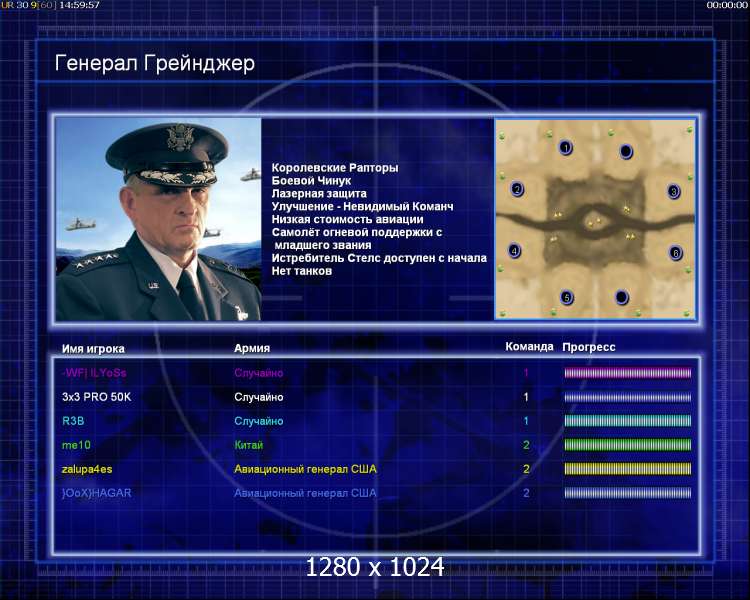Click the 'Прогресс' column header
This screenshot has height=600, width=750.
(x=589, y=347)
